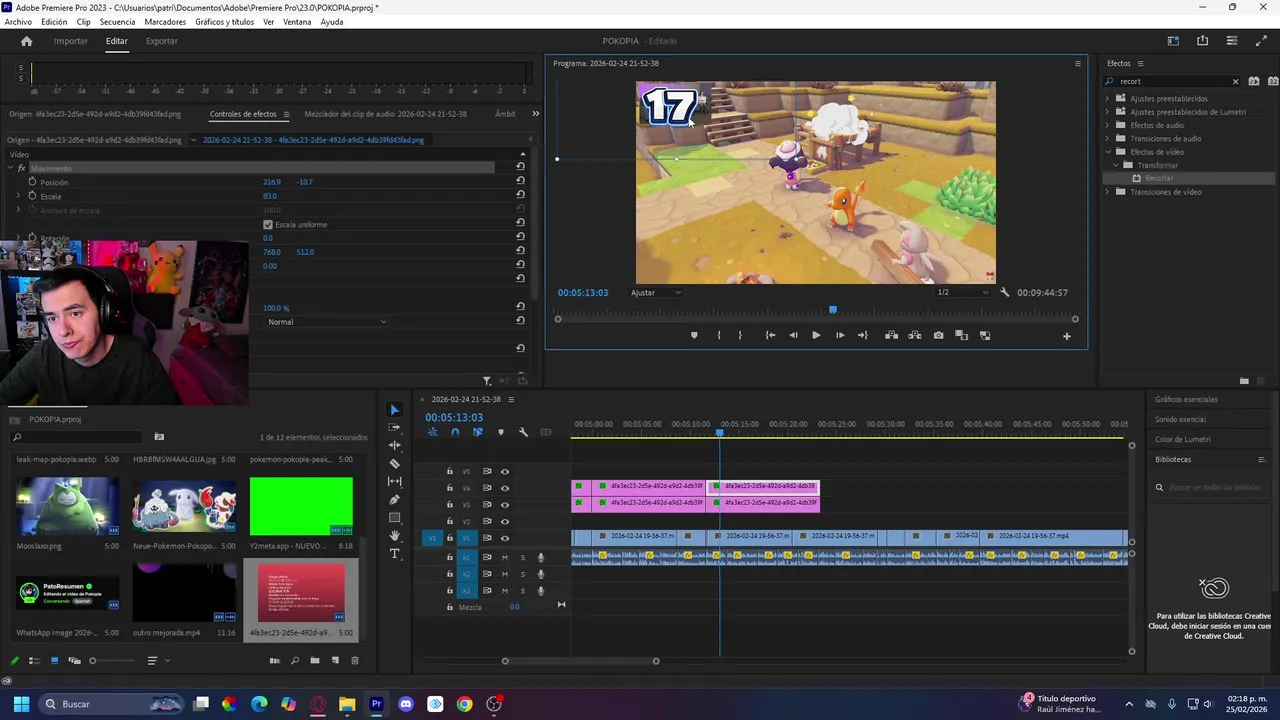Click the Program monitor playhead scrubber
1280x720 pixels.
[x=832, y=310]
